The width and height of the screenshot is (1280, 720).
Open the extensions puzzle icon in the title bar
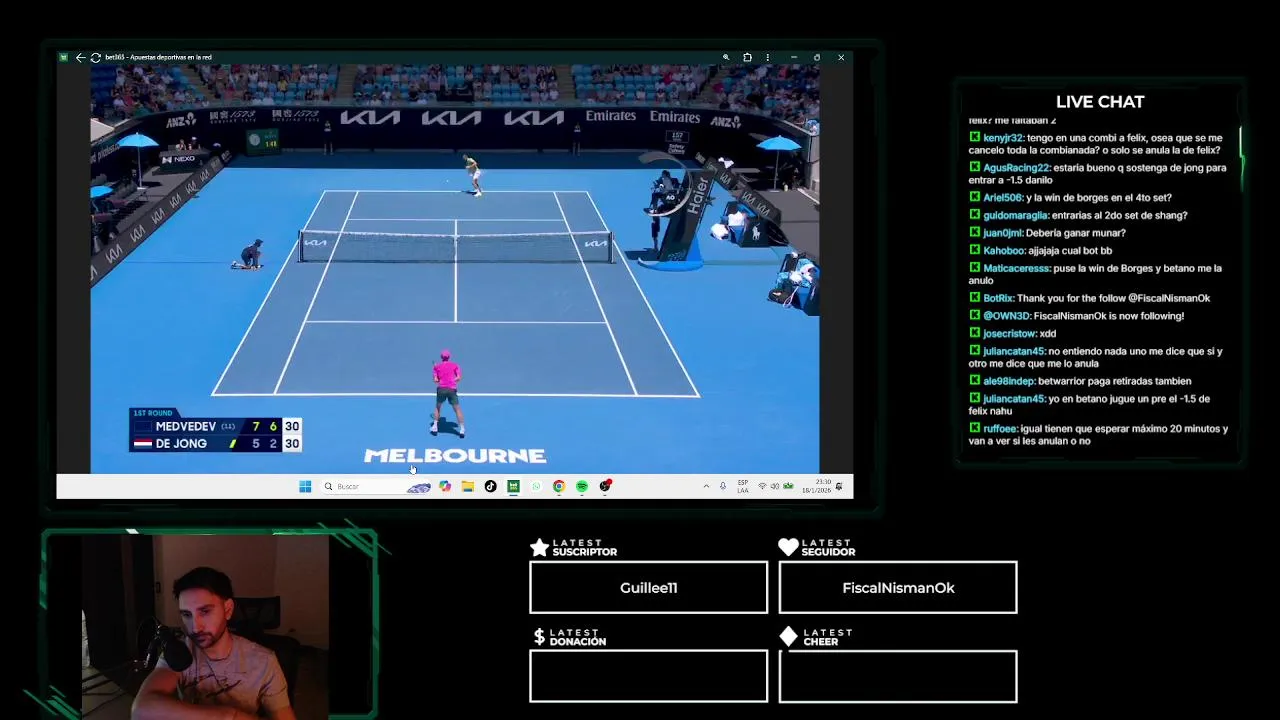(747, 57)
